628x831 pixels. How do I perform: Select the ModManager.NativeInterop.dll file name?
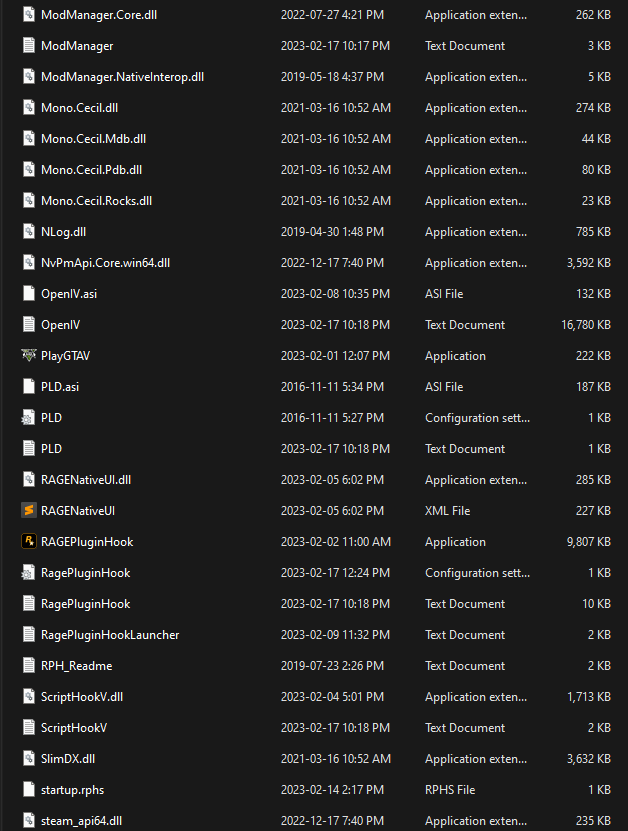[x=122, y=77]
